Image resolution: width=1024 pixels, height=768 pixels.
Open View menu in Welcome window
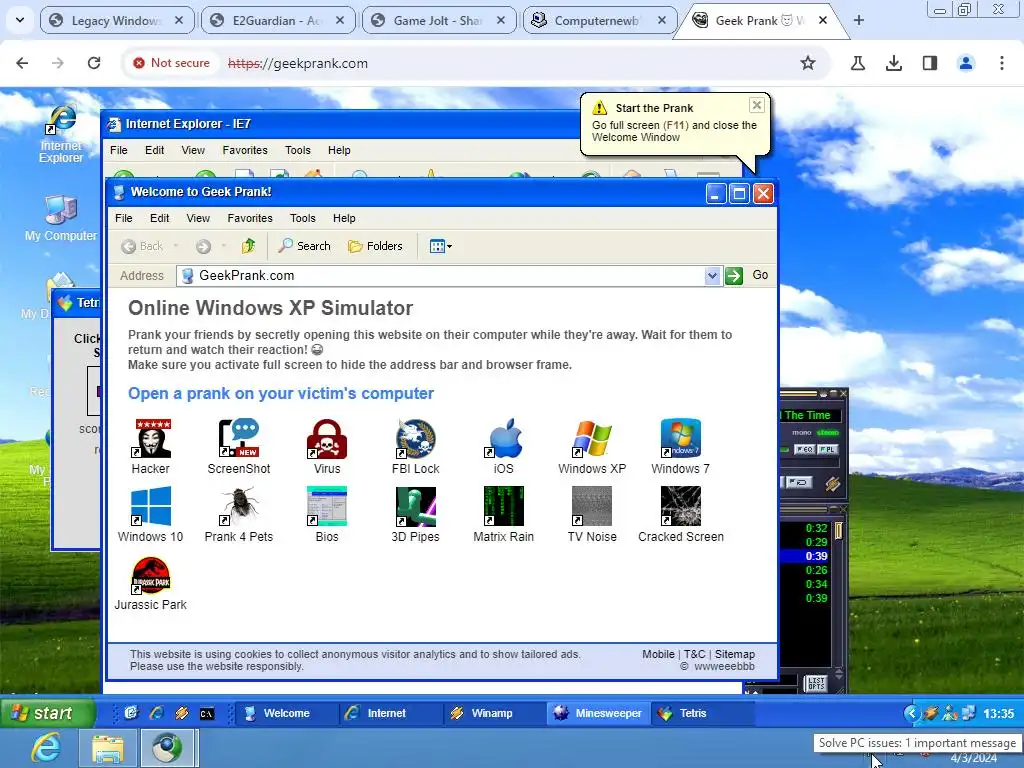click(x=198, y=218)
